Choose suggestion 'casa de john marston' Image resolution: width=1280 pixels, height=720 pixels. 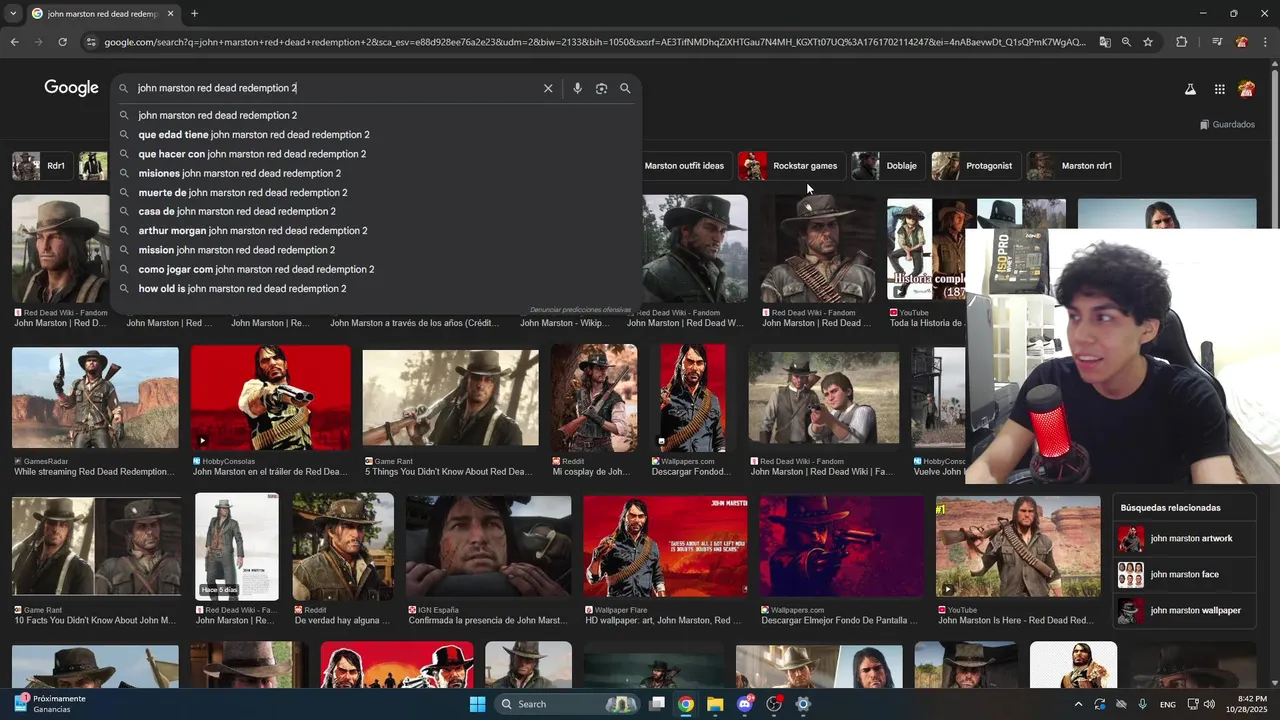coord(375,211)
